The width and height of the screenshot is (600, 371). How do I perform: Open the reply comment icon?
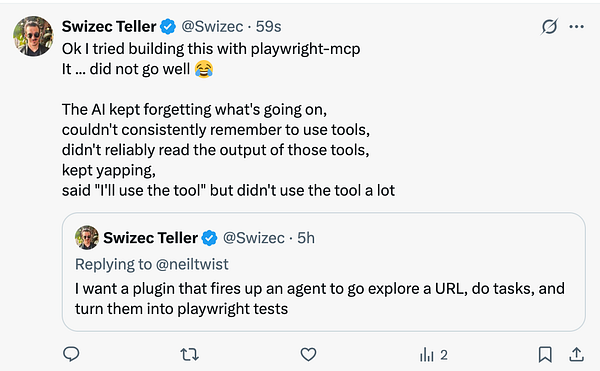[x=71, y=355]
